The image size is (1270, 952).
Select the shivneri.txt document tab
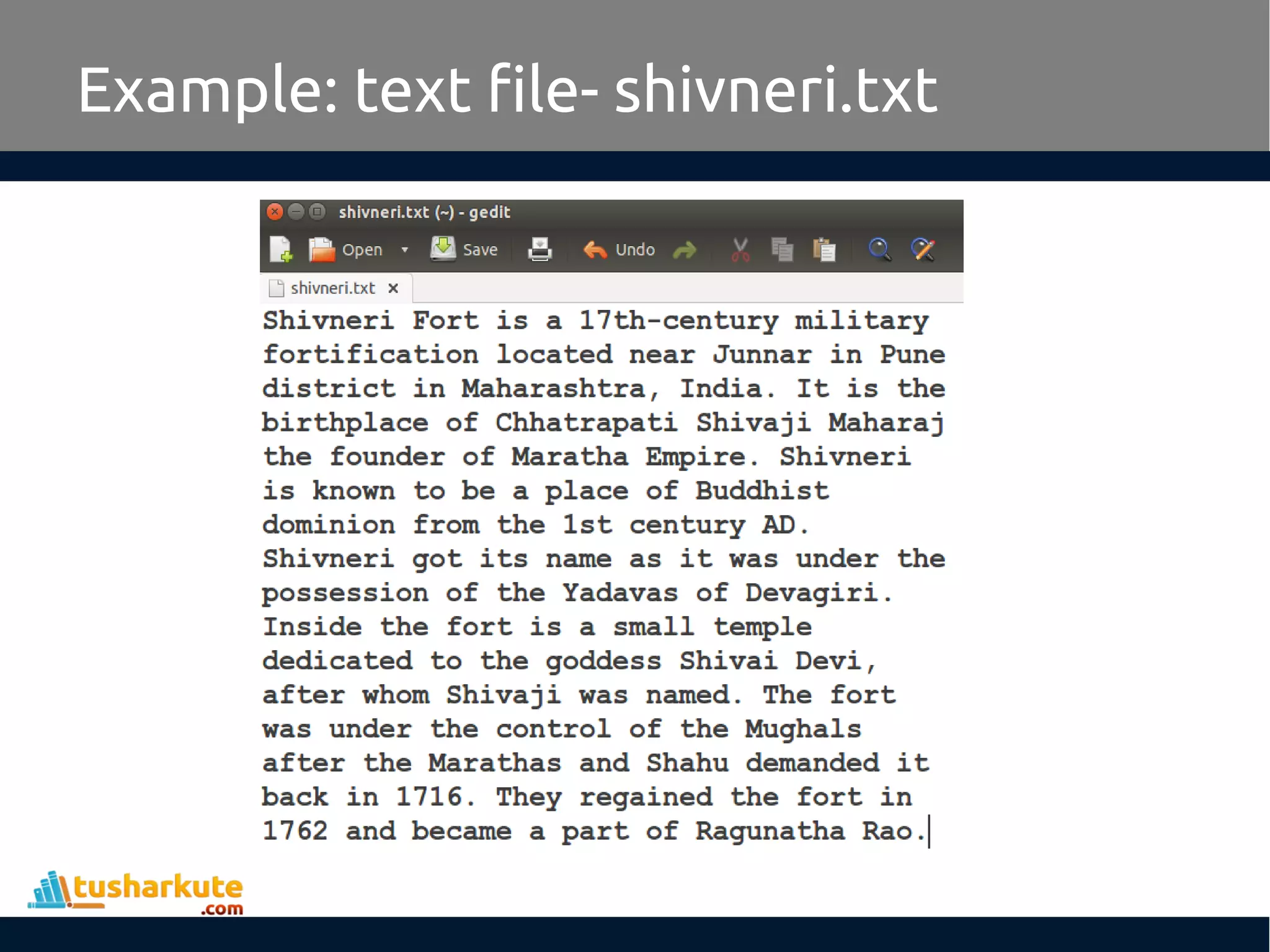pyautogui.click(x=332, y=288)
